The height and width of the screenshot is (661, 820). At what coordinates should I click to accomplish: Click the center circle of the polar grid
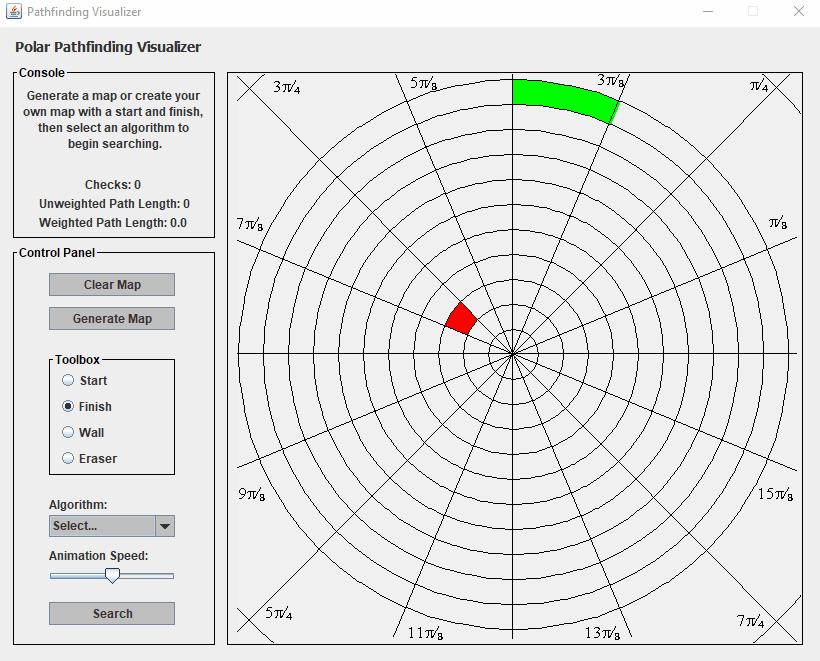click(512, 354)
